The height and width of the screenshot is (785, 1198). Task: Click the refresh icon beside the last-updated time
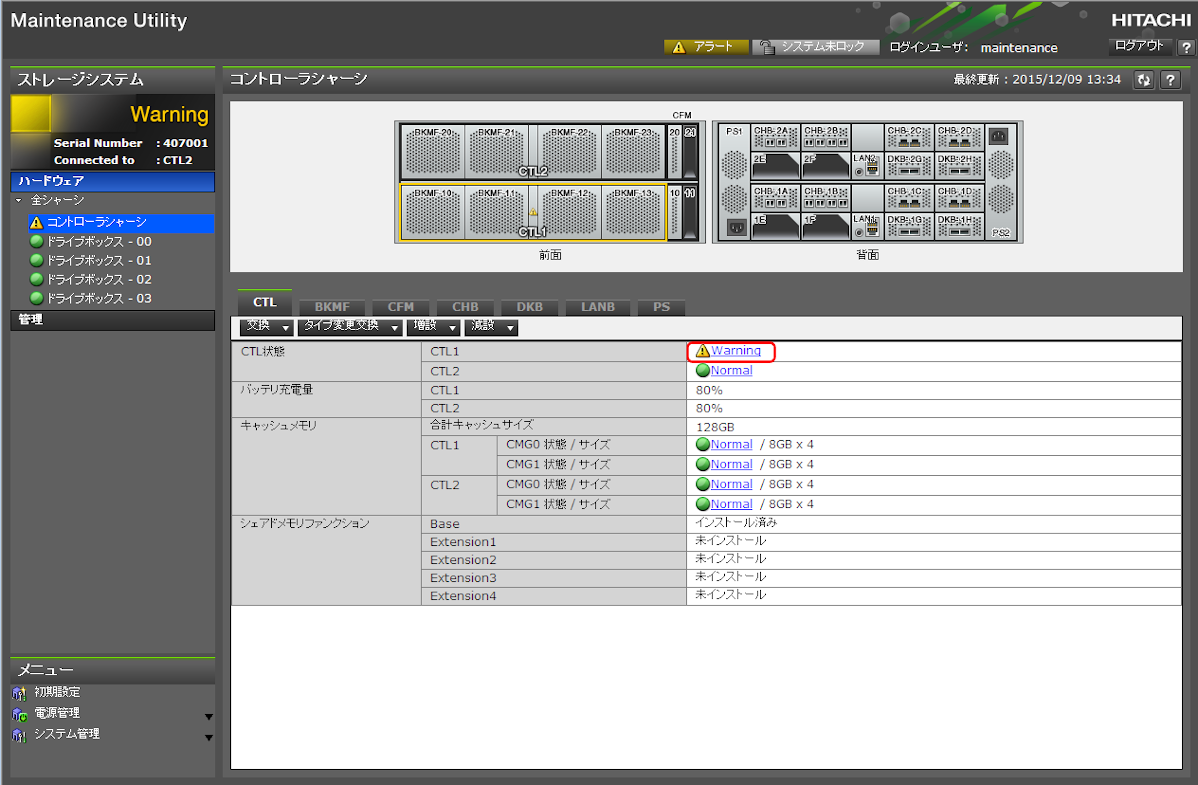1144,80
